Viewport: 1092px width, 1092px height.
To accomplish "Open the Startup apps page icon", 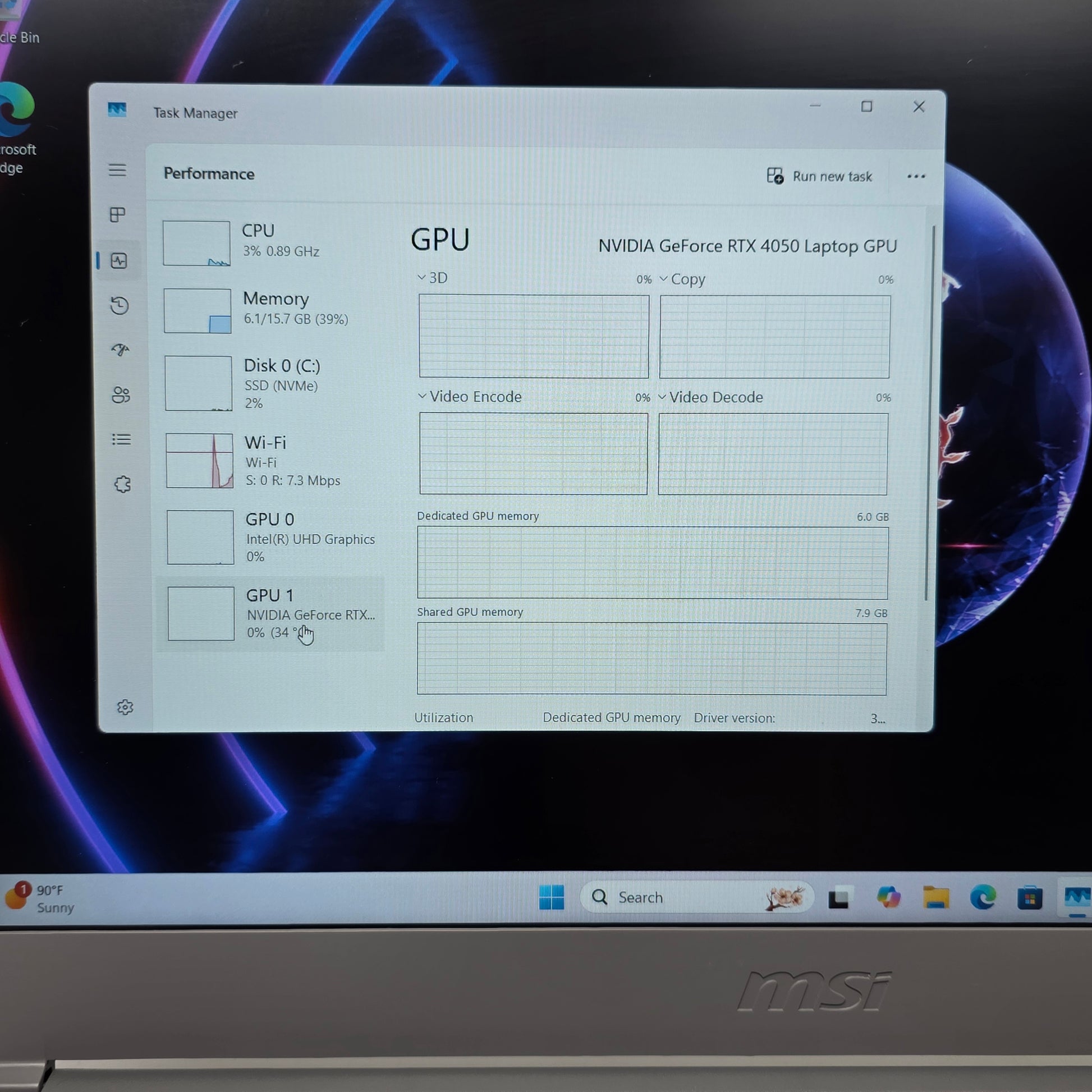I will point(121,350).
